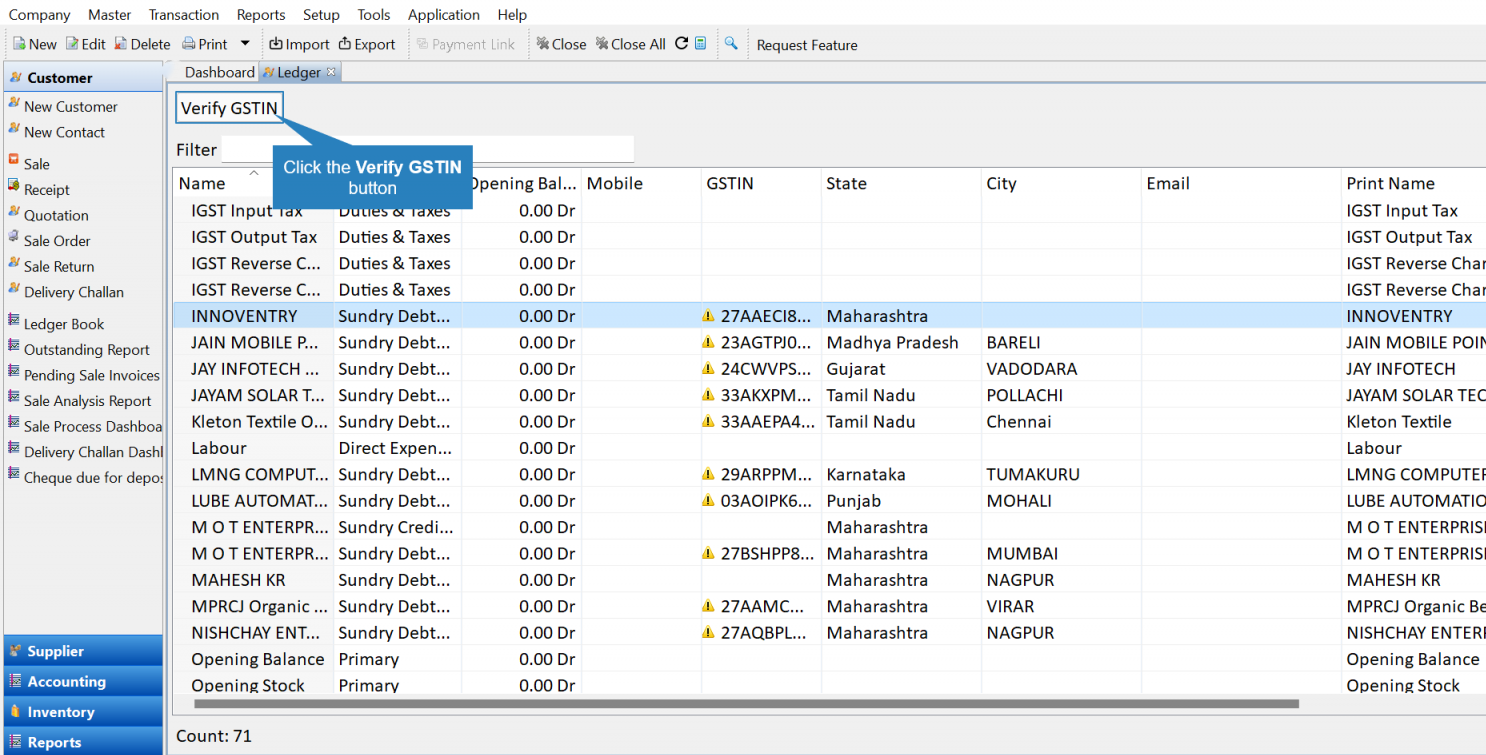Expand the Accounting sidebar section
This screenshot has height=755, width=1486.
83,682
